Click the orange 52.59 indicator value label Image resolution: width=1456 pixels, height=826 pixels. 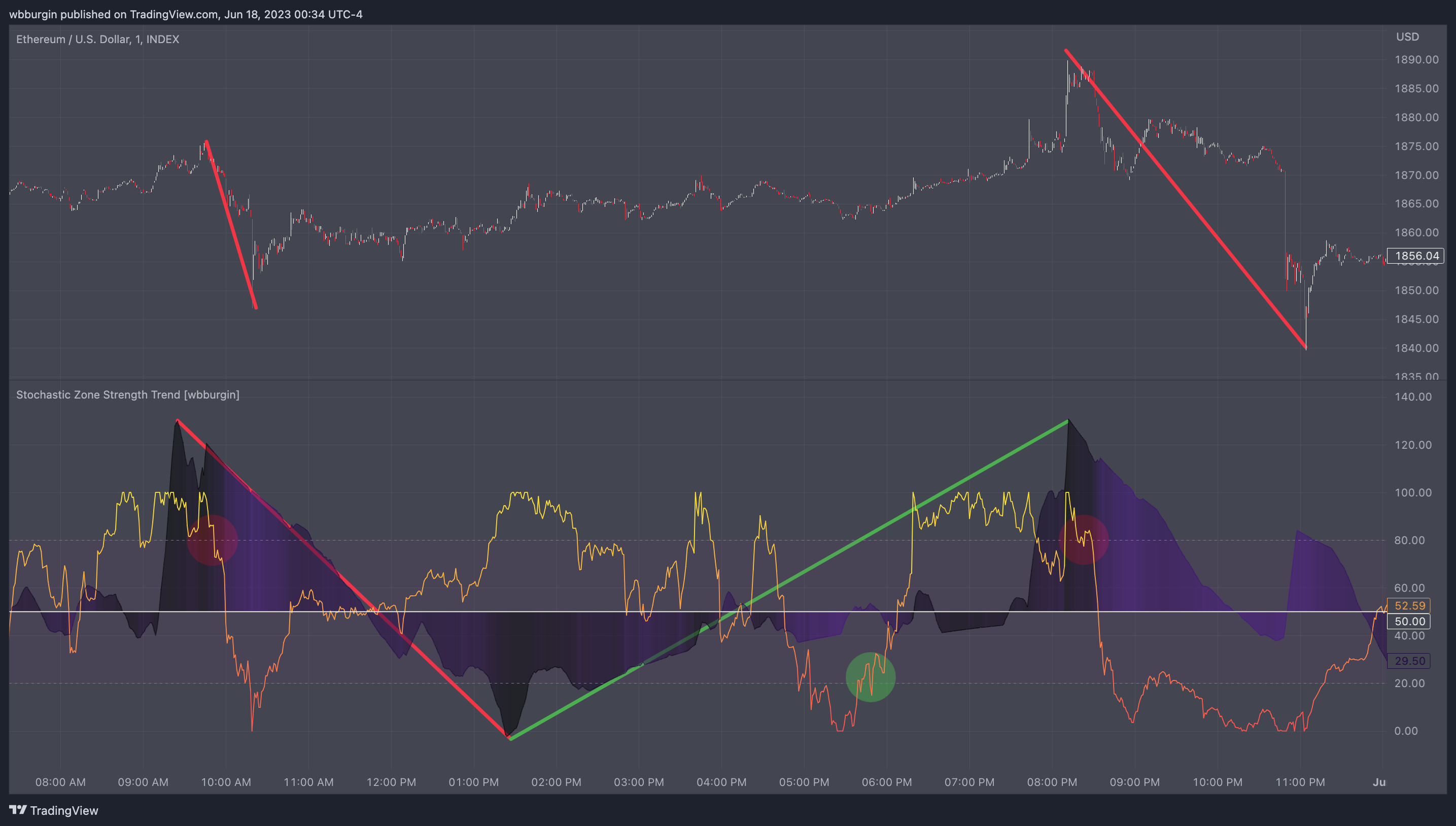(x=1409, y=605)
